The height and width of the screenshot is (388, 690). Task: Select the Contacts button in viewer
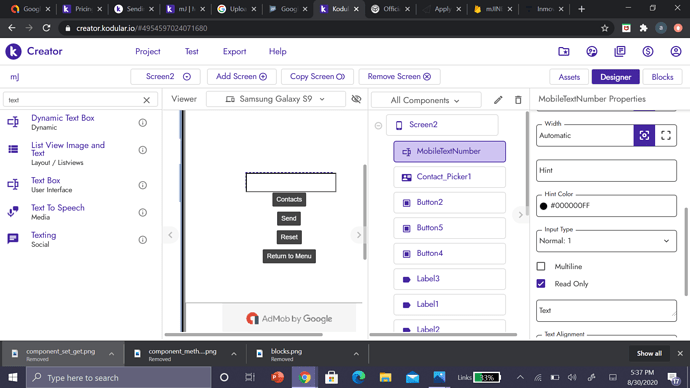[289, 200]
